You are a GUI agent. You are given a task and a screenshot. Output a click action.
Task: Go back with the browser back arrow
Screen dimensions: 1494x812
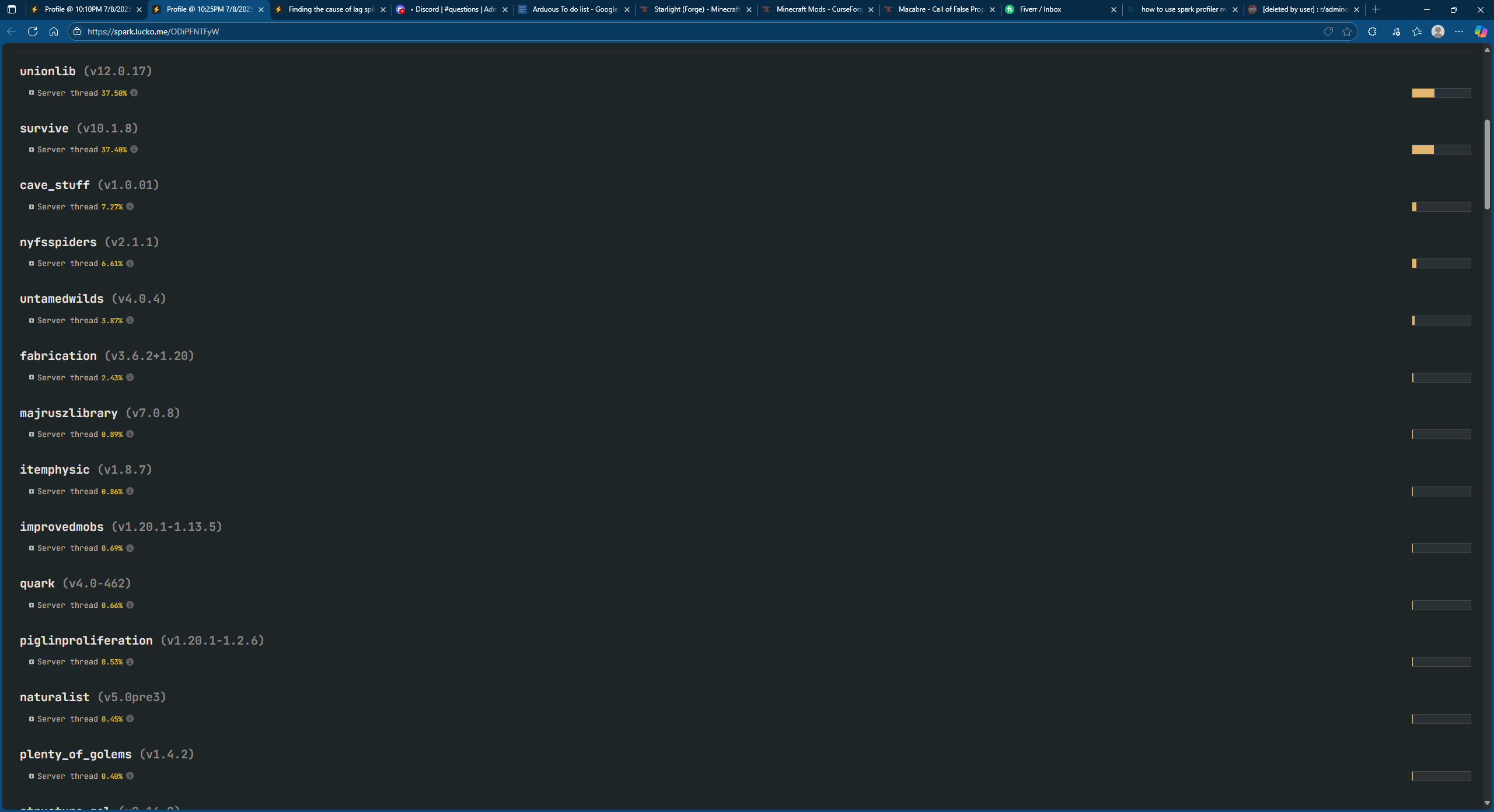[12, 32]
